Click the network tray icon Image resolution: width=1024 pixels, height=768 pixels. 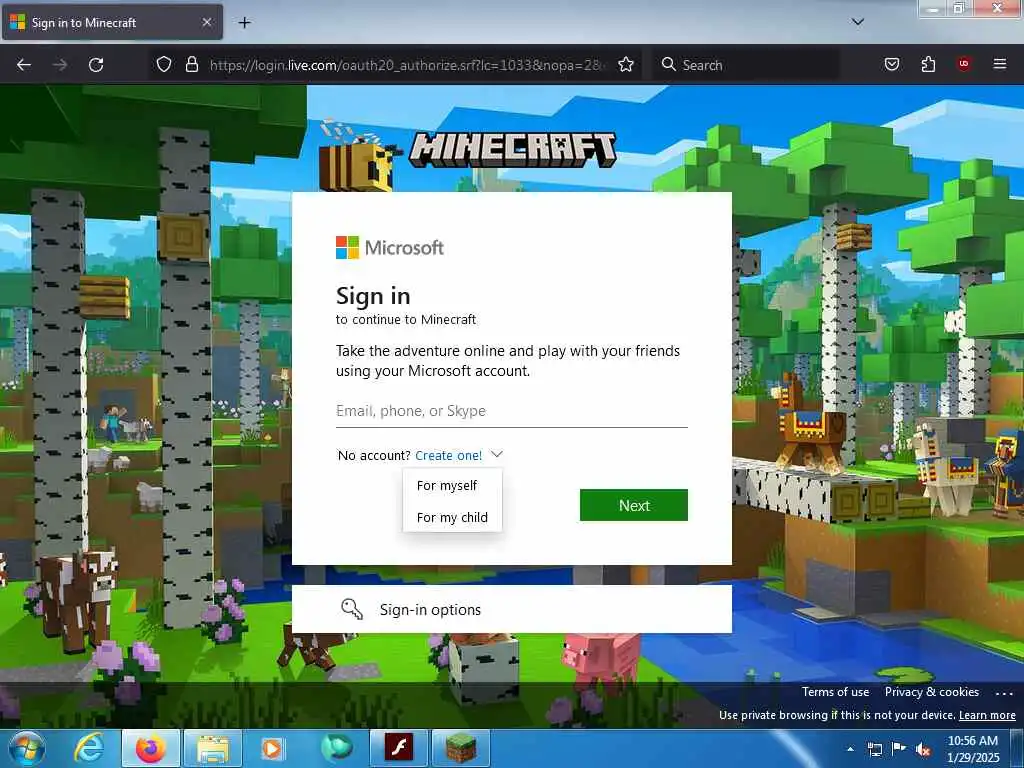point(874,749)
